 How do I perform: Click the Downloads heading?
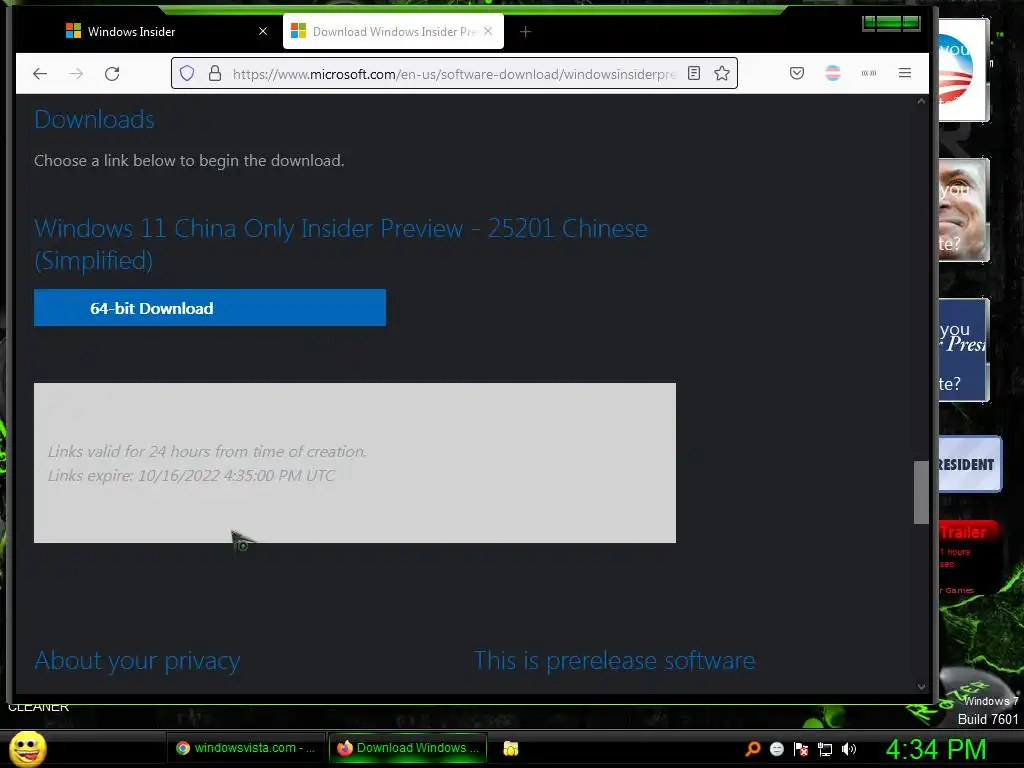[94, 120]
